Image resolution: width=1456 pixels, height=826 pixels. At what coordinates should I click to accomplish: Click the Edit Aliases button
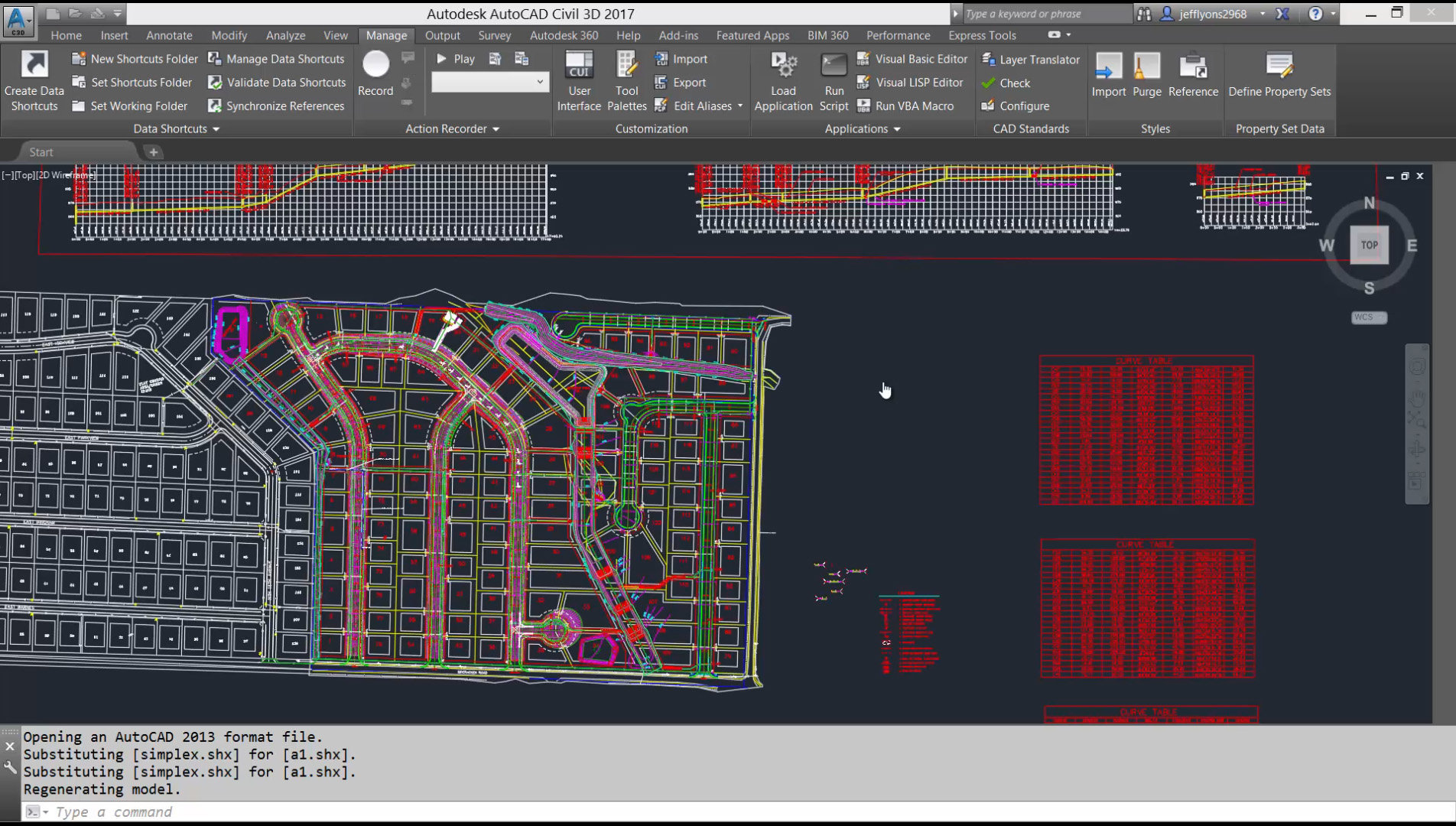tap(694, 106)
